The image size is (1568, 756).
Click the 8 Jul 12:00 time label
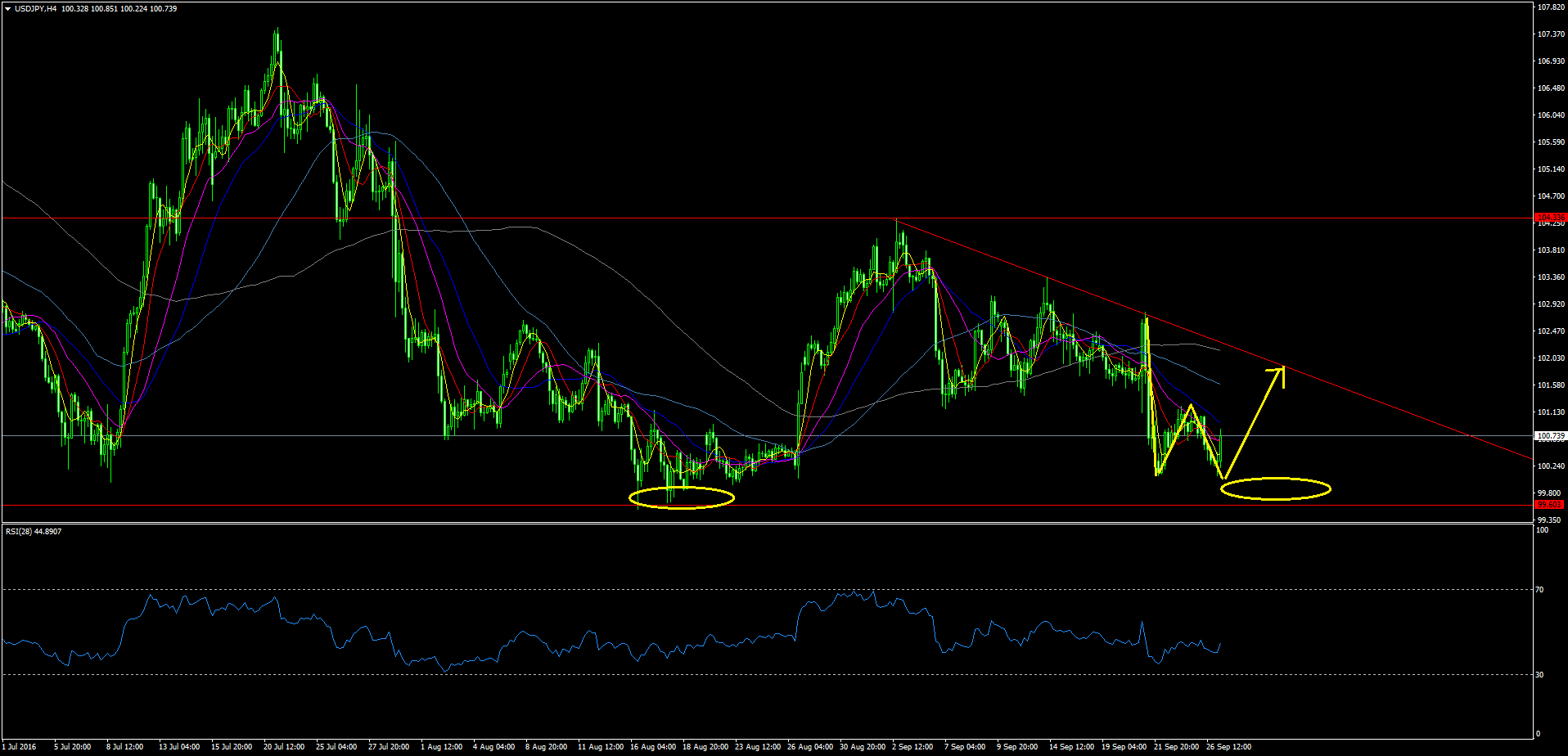125,747
